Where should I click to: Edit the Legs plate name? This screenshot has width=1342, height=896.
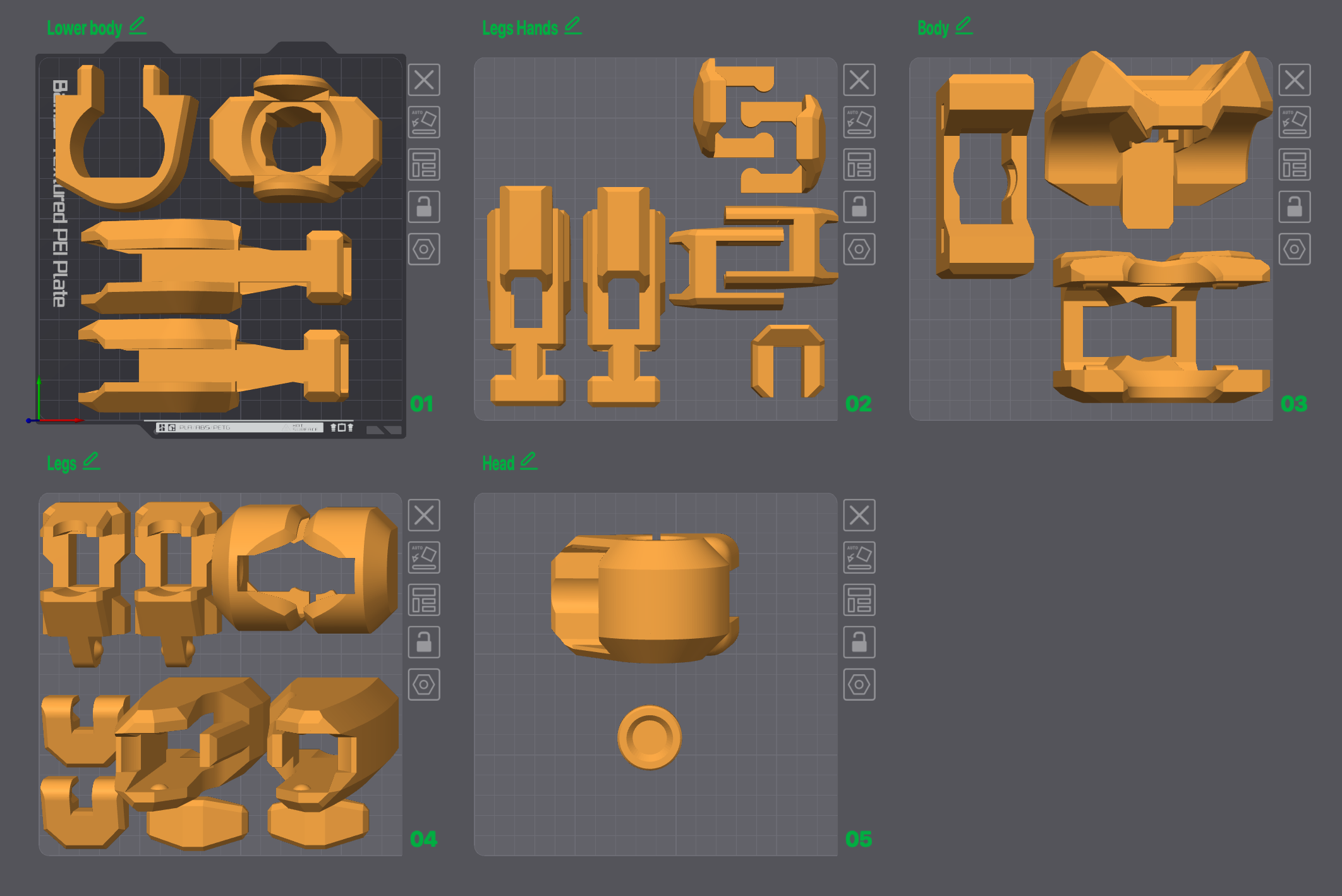pyautogui.click(x=92, y=461)
